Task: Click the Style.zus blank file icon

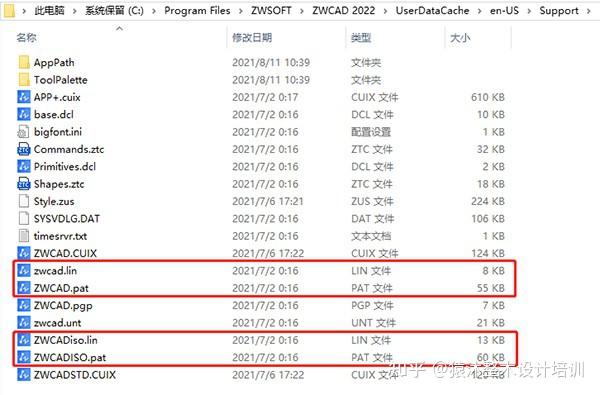Action: [x=24, y=201]
